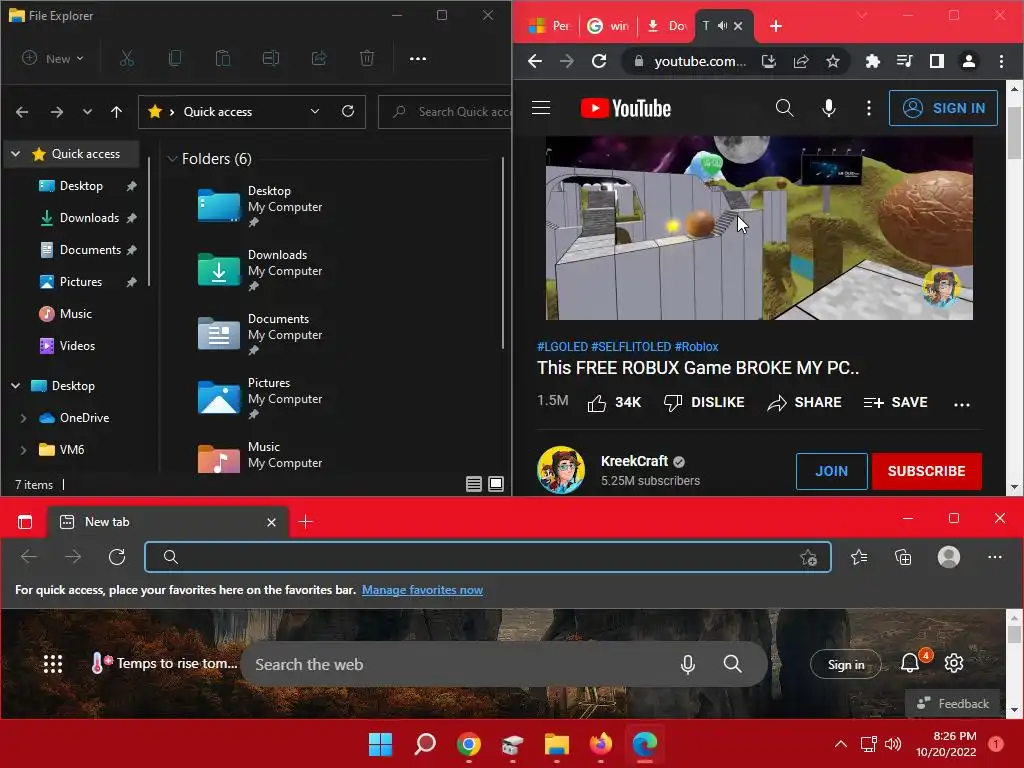This screenshot has width=1024, height=768.
Task: Open Firefox from the taskbar
Action: [x=601, y=744]
